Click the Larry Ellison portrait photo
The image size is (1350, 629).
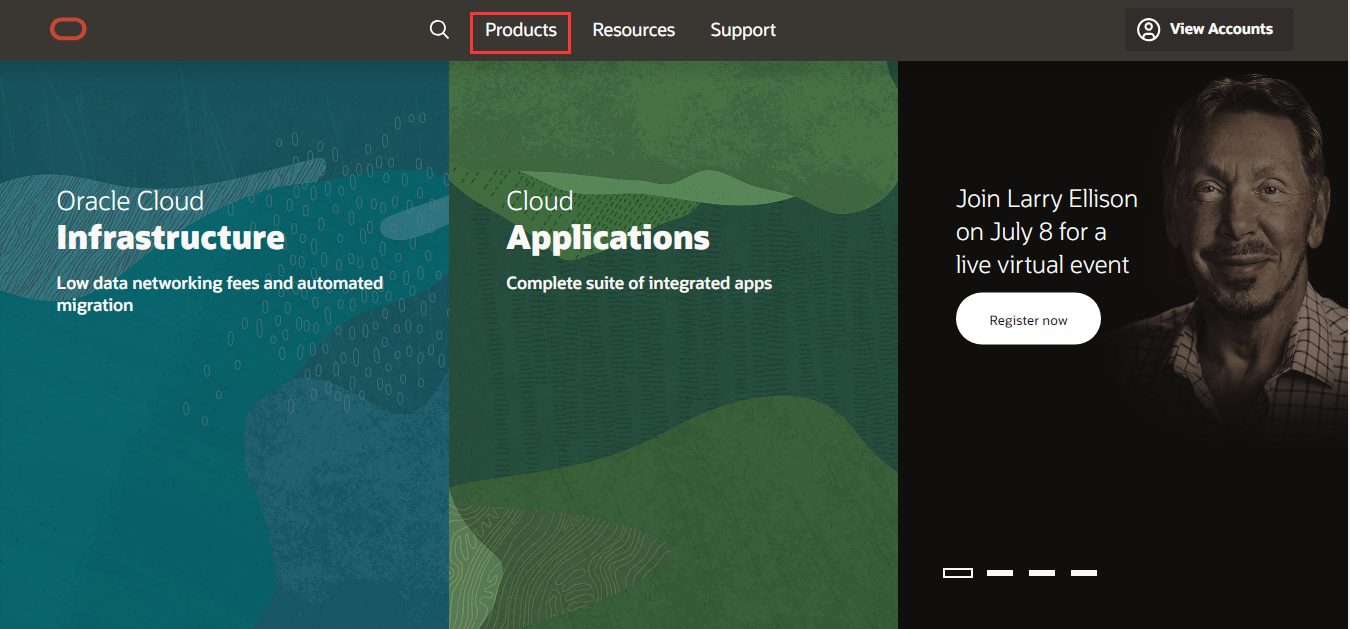point(1240,250)
